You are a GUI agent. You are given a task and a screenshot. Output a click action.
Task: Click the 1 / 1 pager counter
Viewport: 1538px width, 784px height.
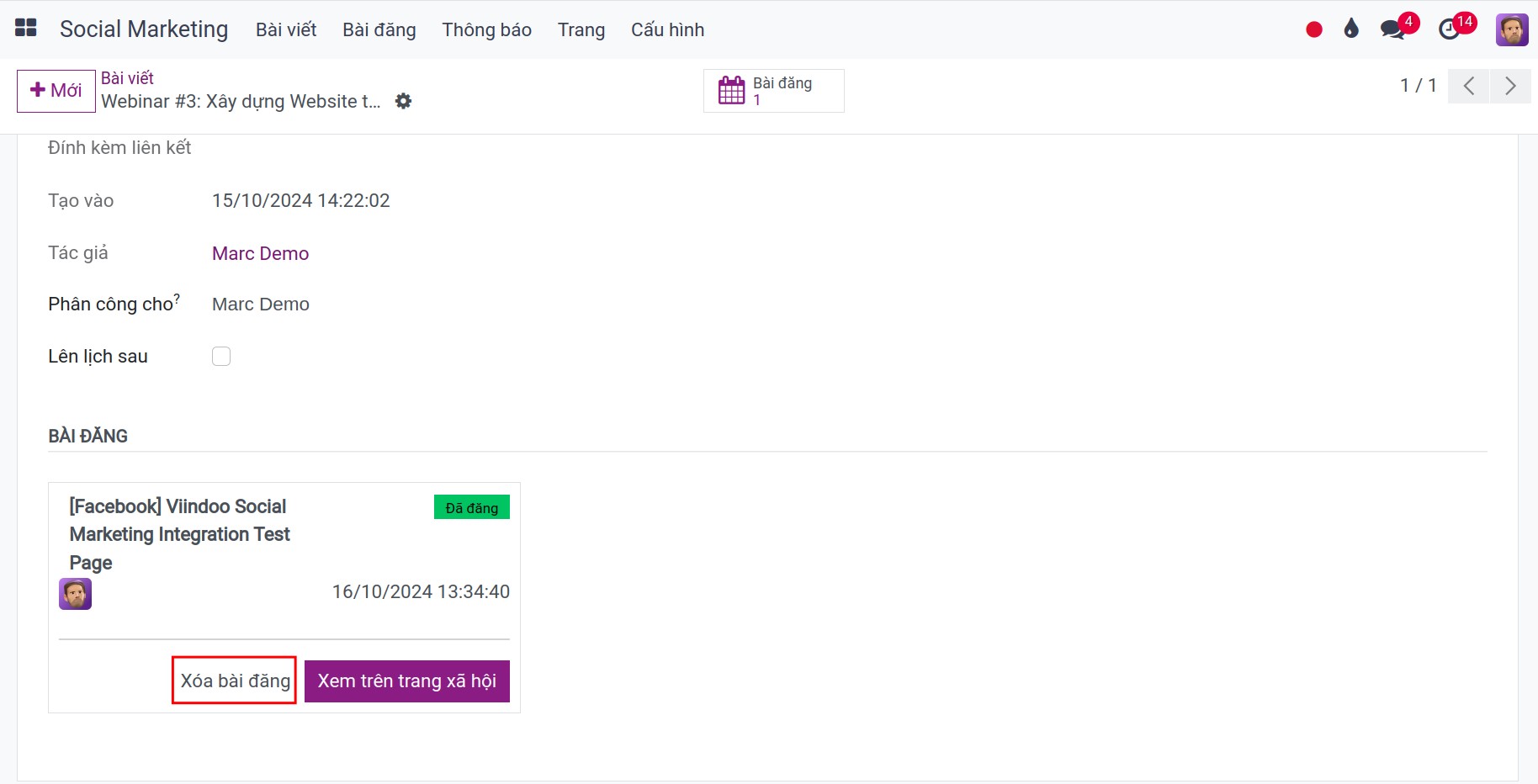click(x=1418, y=86)
